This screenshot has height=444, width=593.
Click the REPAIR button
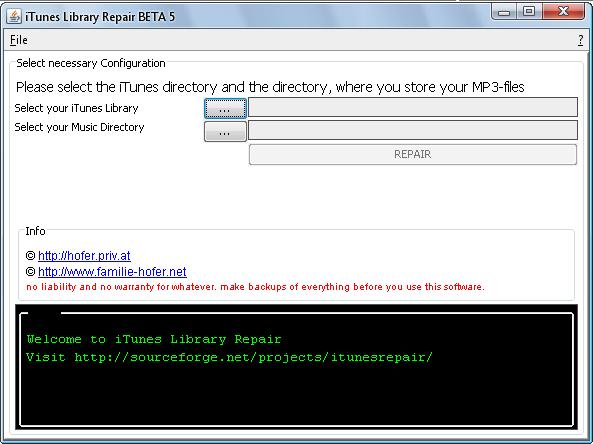(413, 154)
